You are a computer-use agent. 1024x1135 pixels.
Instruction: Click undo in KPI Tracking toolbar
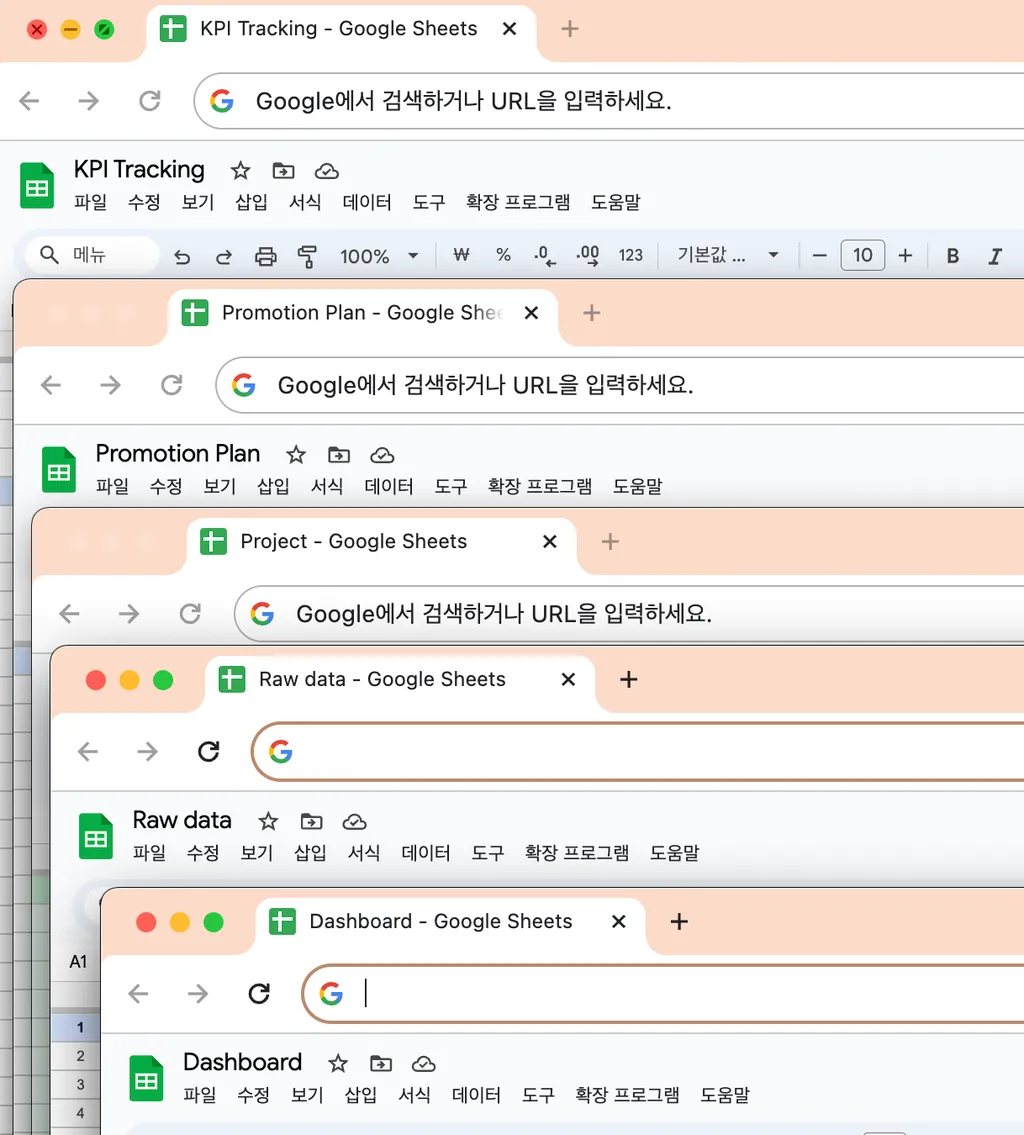(x=182, y=256)
